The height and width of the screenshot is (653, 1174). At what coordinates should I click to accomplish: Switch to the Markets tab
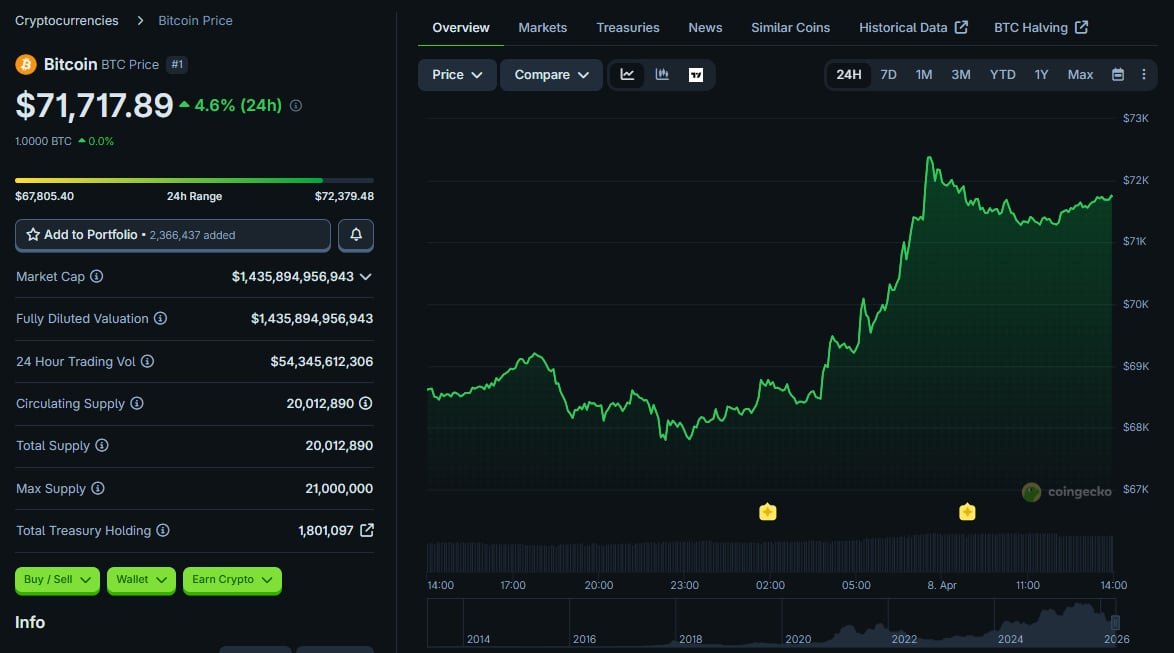[x=543, y=28]
